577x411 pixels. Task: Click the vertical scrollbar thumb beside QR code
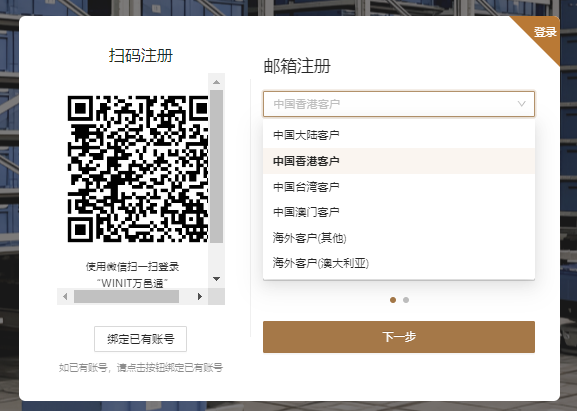[x=216, y=166]
